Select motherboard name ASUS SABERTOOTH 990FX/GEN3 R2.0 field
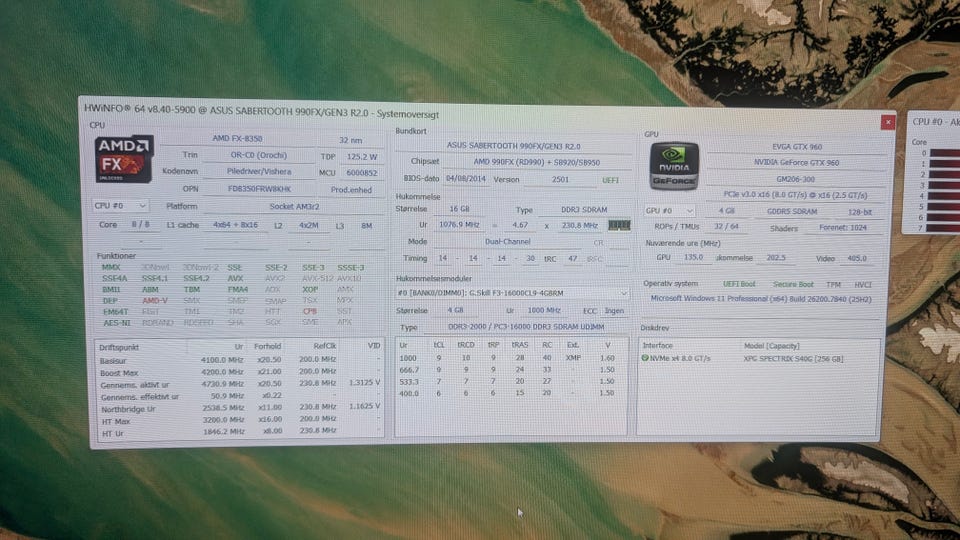This screenshot has height=540, width=960. click(x=513, y=146)
